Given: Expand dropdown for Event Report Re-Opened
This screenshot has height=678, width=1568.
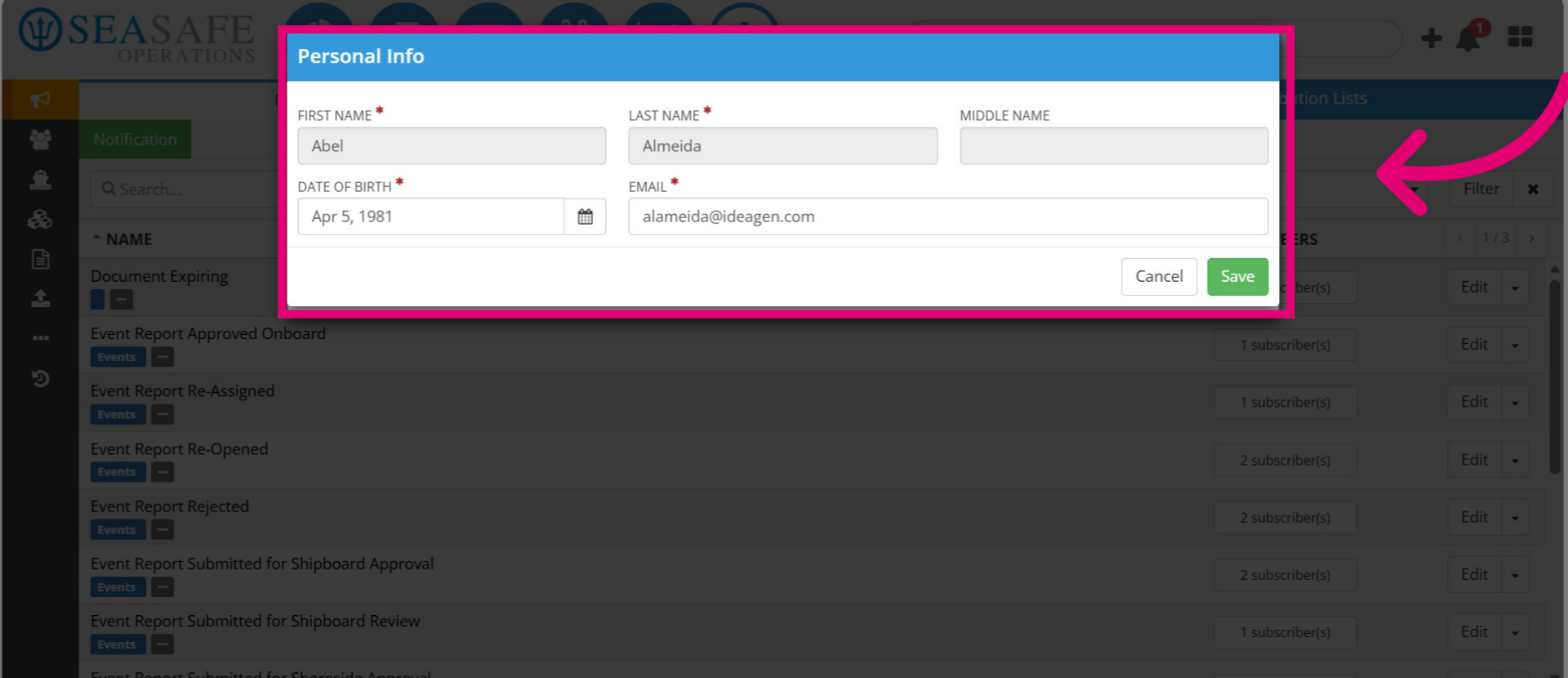Looking at the screenshot, I should [1515, 460].
